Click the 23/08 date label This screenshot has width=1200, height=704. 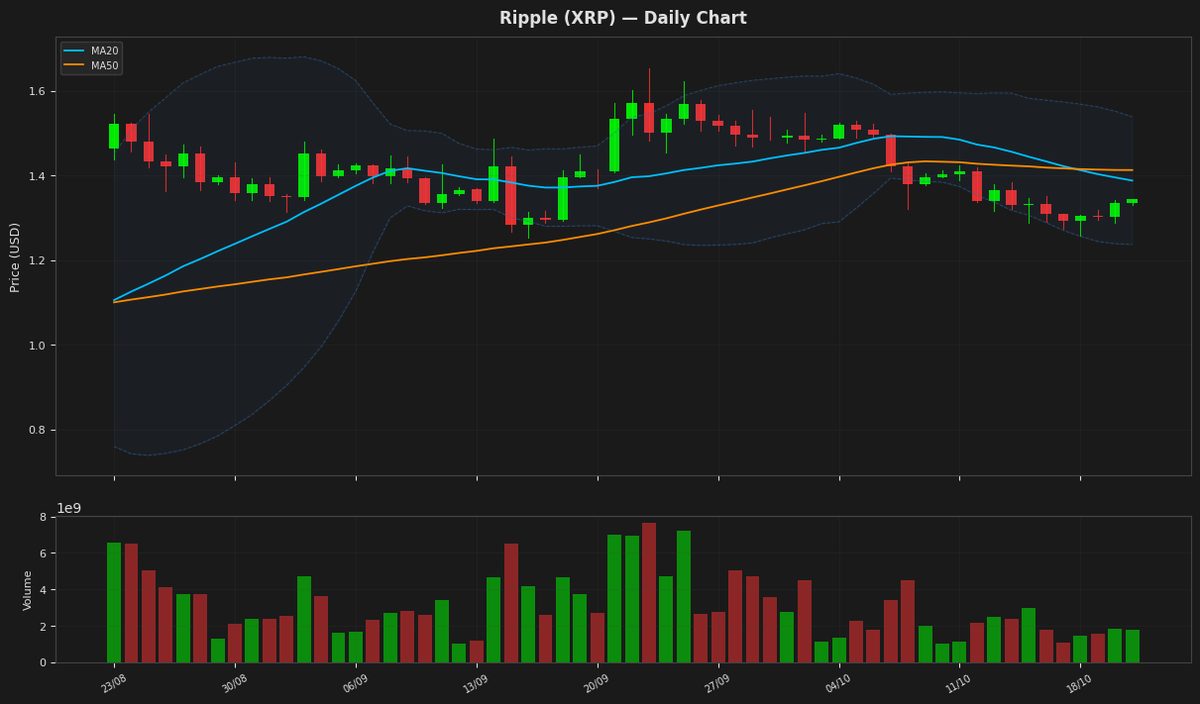(113, 683)
